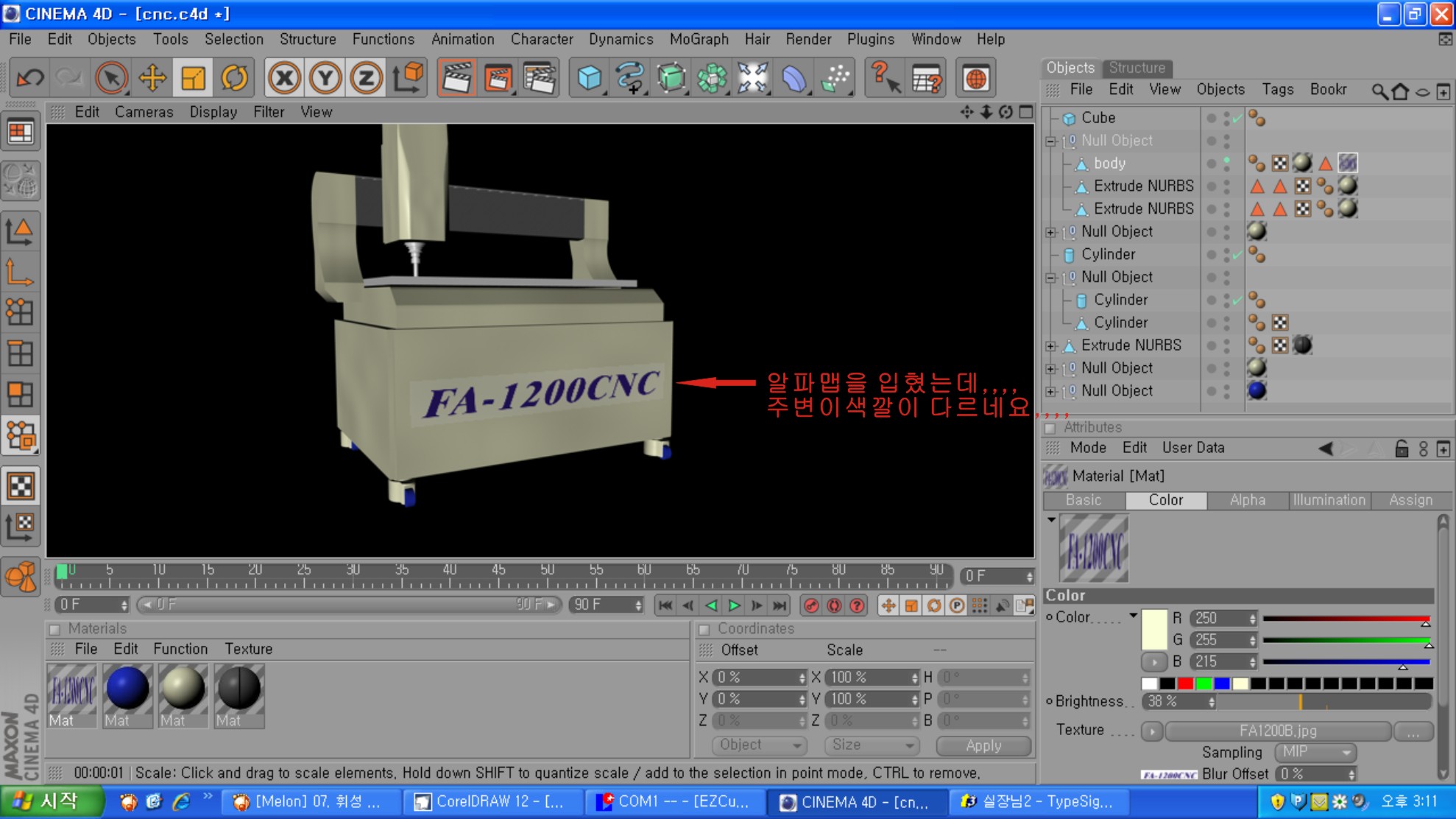Toggle the Coordinates panel checkbox
Image resolution: width=1456 pixels, height=819 pixels.
point(704,629)
